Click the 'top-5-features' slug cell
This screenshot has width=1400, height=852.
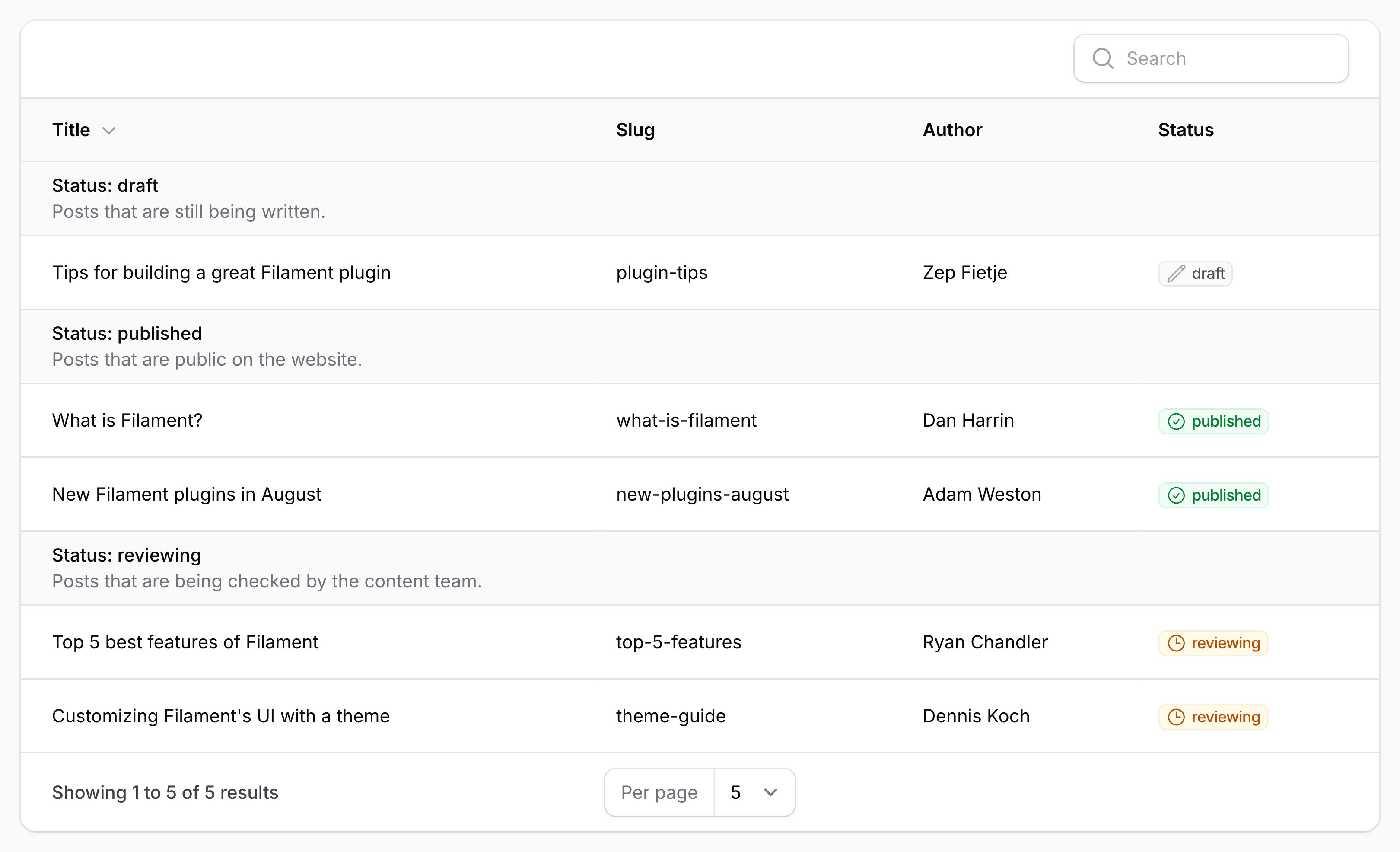tap(679, 642)
